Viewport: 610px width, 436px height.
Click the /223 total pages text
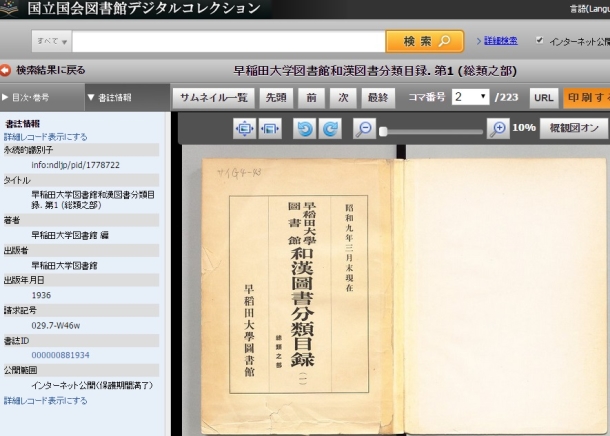507,97
